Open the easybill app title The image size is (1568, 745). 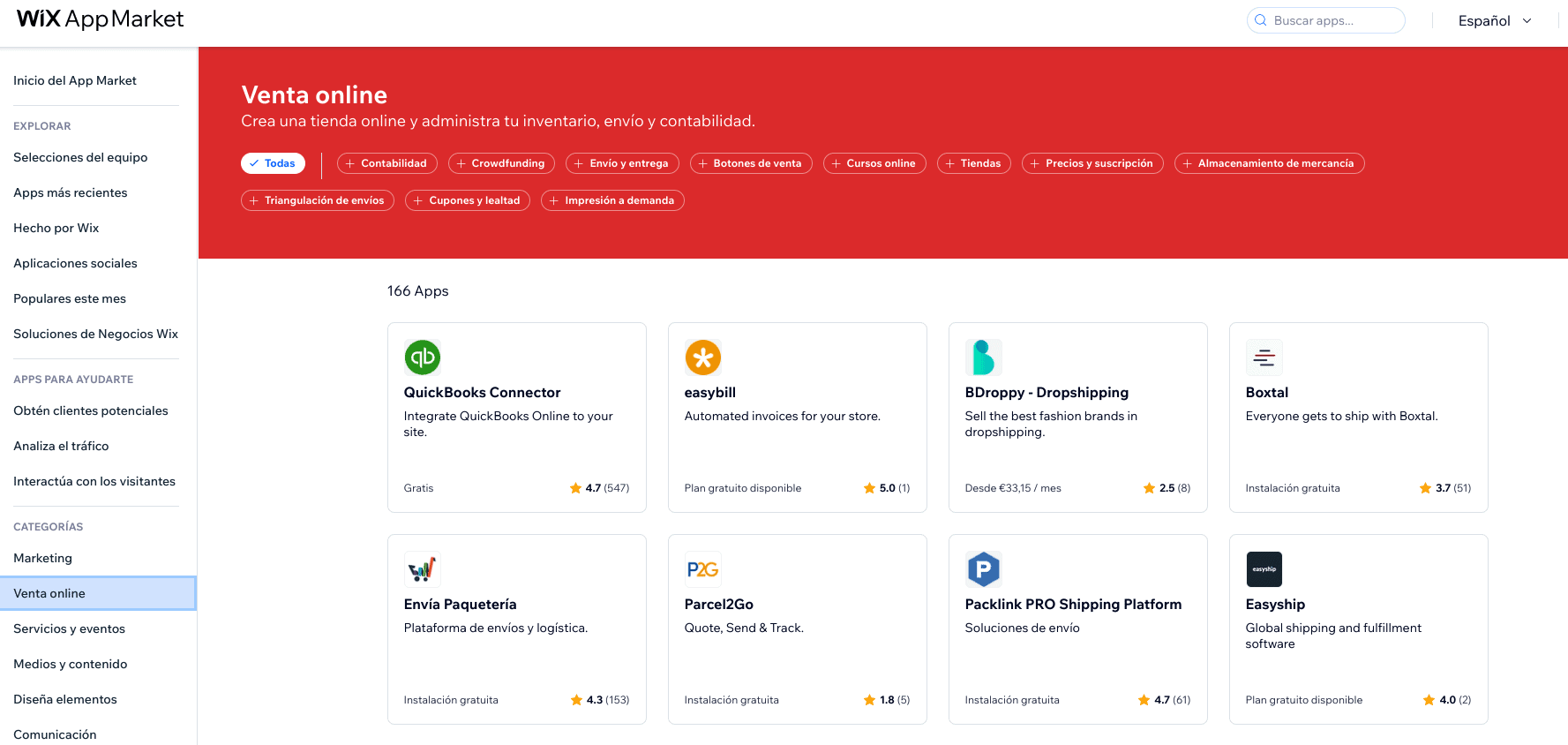[710, 393]
